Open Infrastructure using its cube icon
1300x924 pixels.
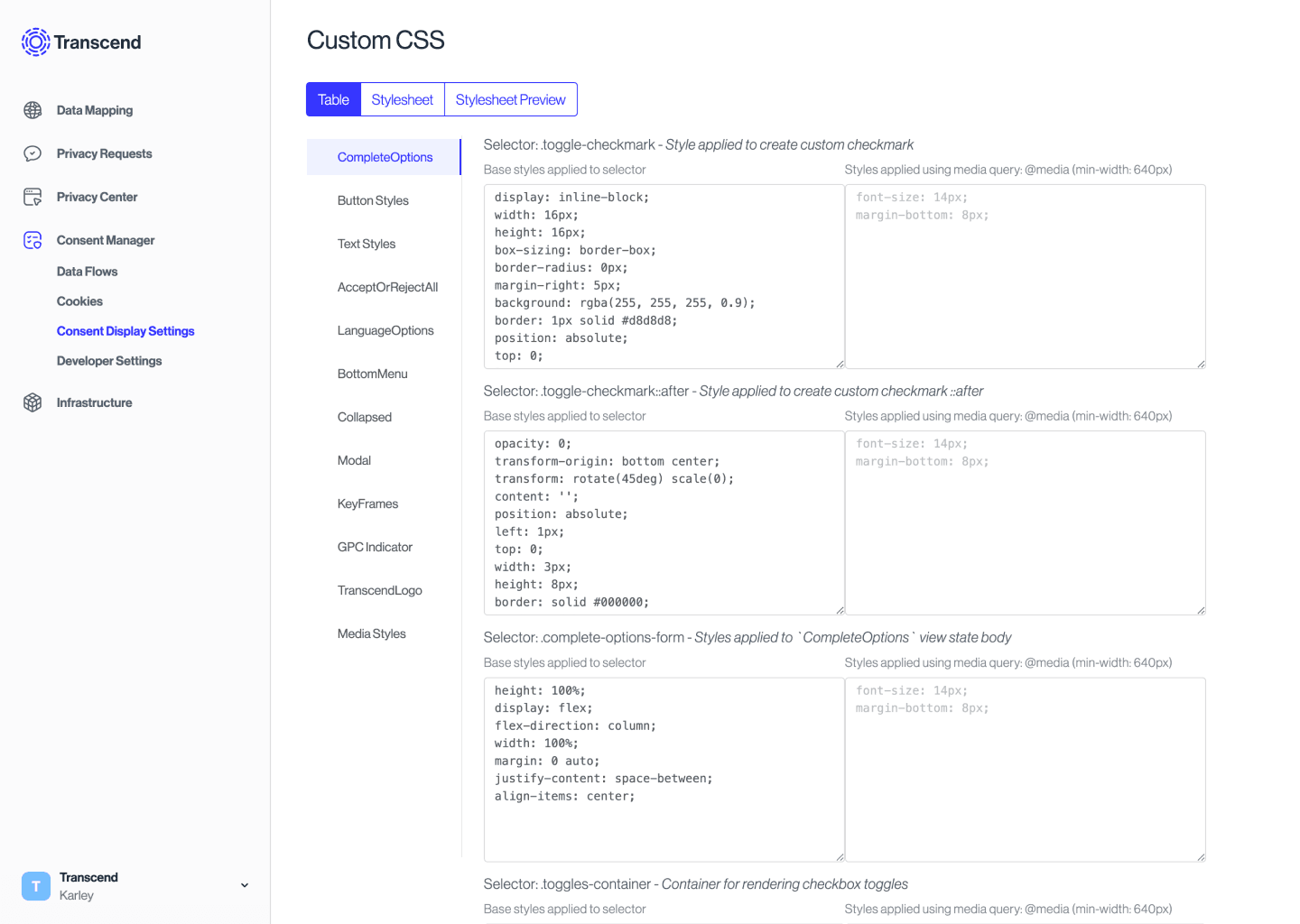(33, 402)
